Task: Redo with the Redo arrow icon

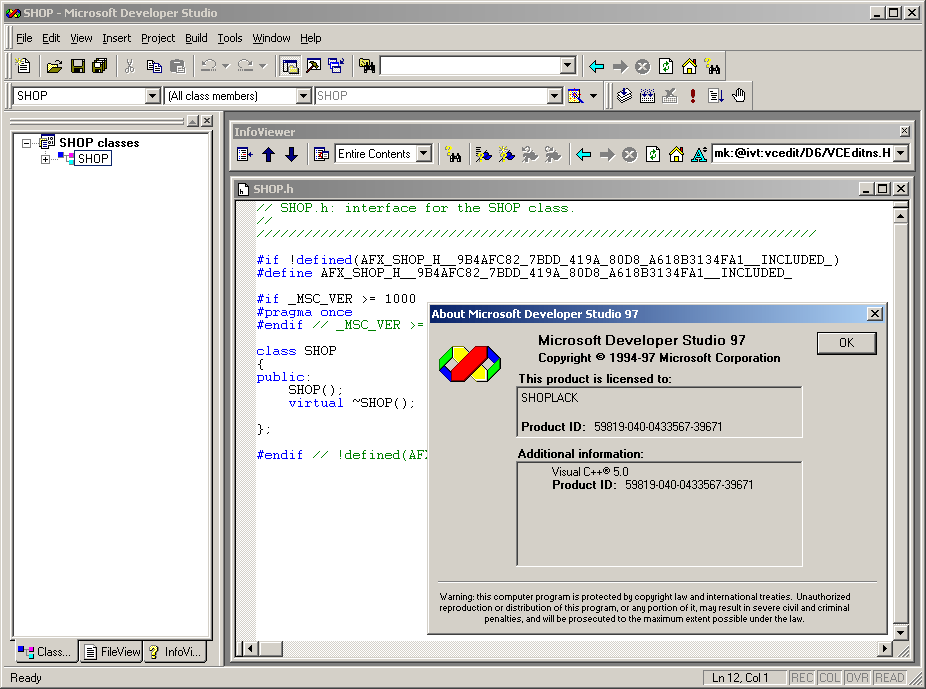Action: click(x=245, y=66)
